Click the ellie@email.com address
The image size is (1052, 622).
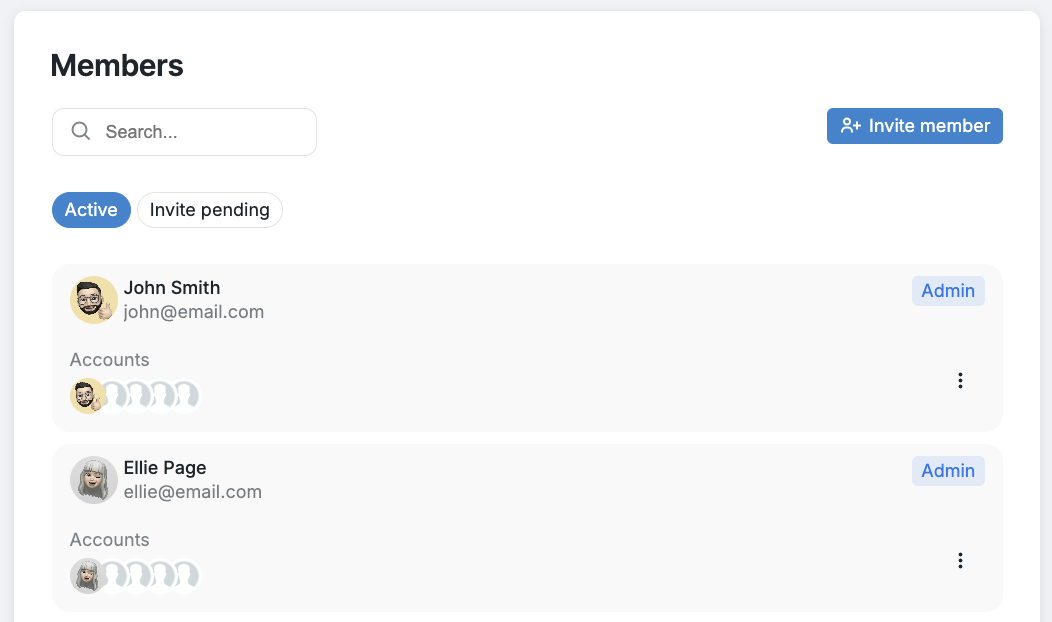click(x=193, y=492)
